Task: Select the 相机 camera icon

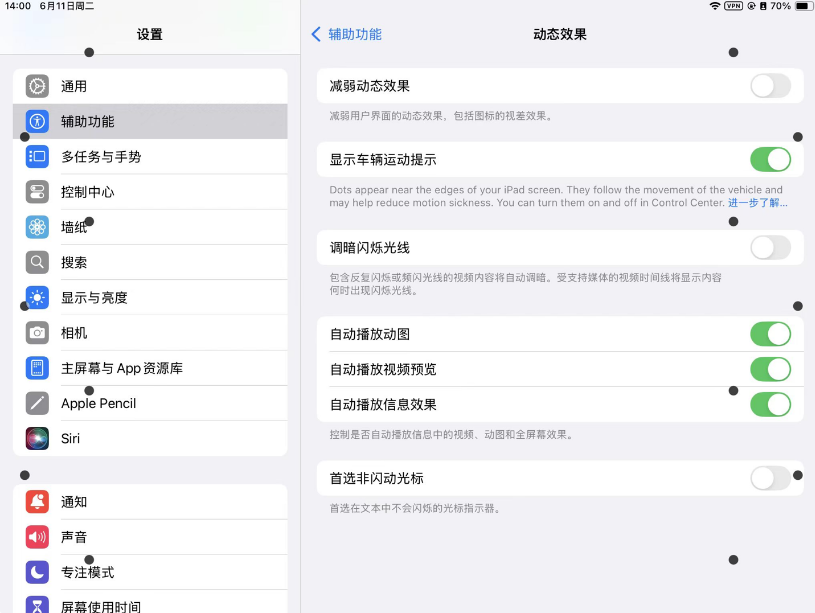Action: point(37,332)
